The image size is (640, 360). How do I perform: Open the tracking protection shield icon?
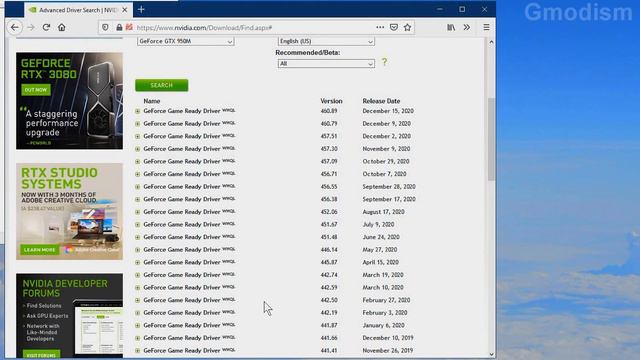coord(105,27)
